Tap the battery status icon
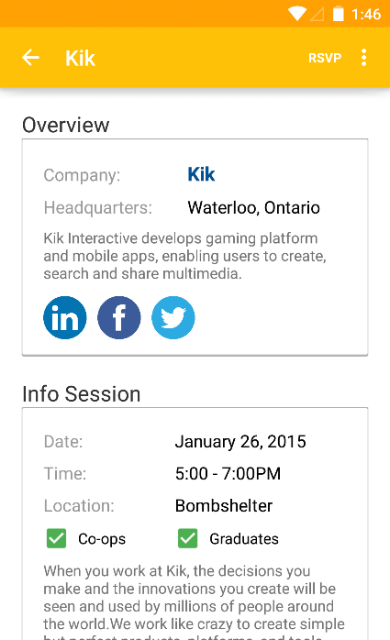The image size is (390, 640). 338,14
